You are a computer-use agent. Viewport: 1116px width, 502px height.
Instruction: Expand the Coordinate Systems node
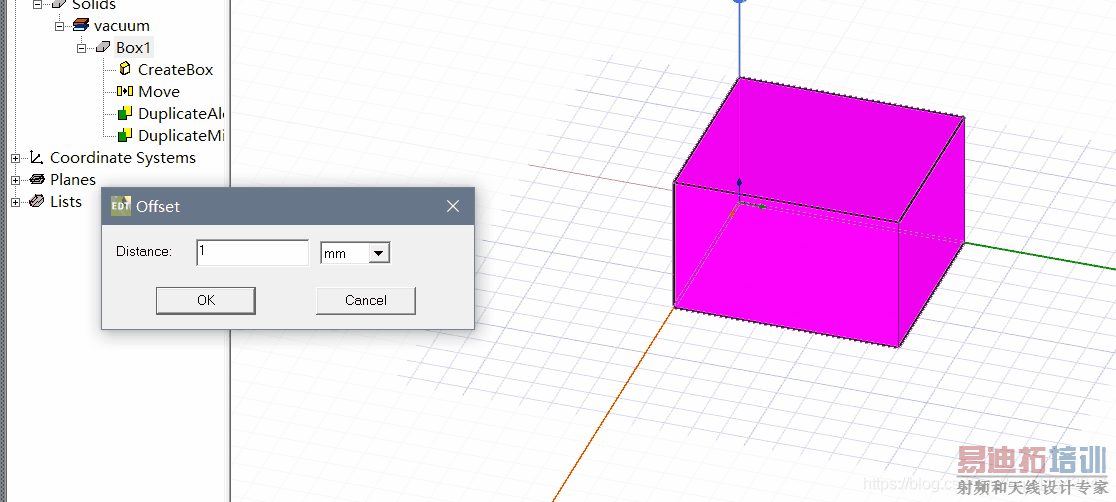(x=16, y=158)
